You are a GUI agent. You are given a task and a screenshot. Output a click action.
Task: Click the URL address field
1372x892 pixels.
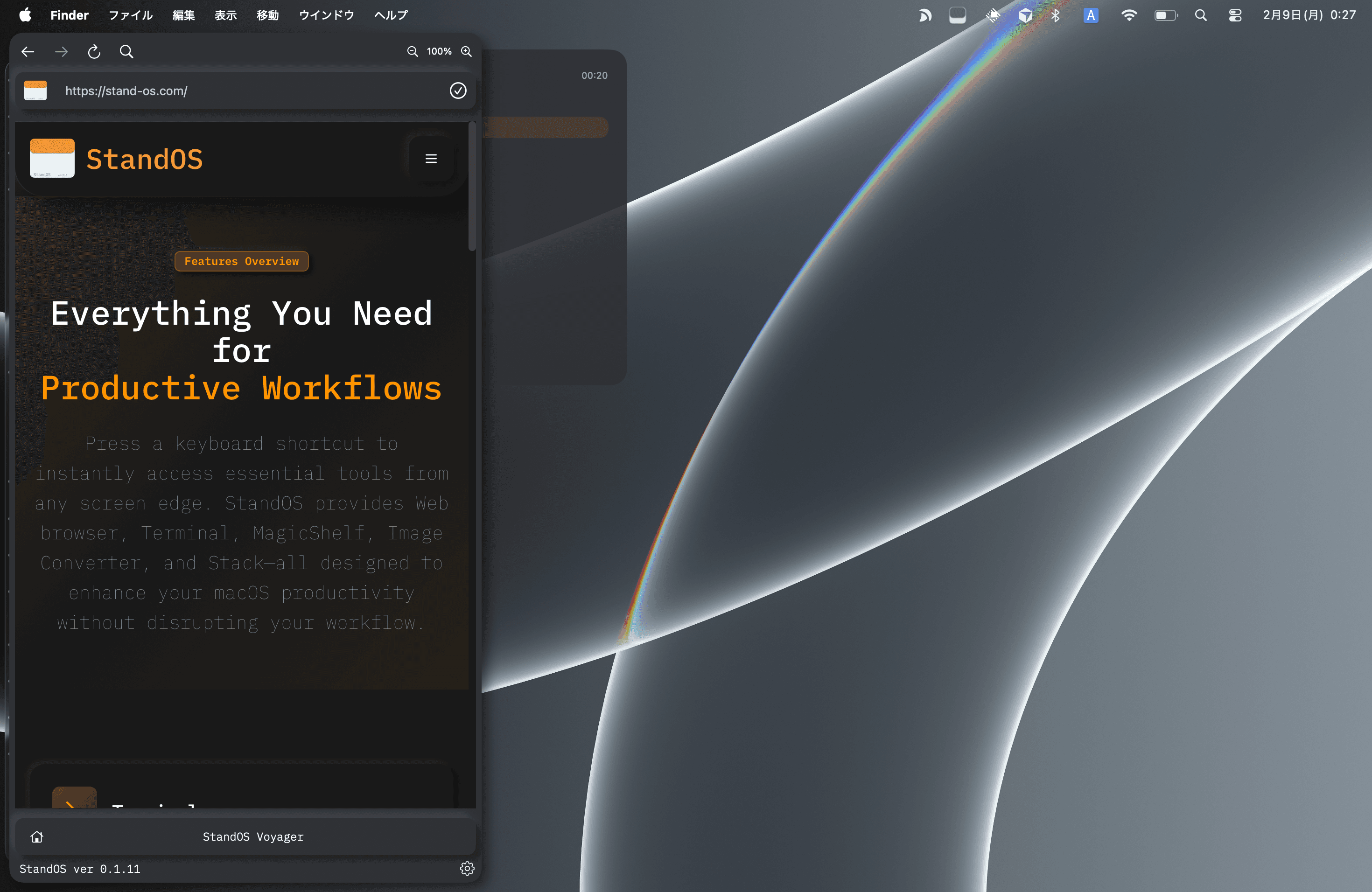click(231, 91)
